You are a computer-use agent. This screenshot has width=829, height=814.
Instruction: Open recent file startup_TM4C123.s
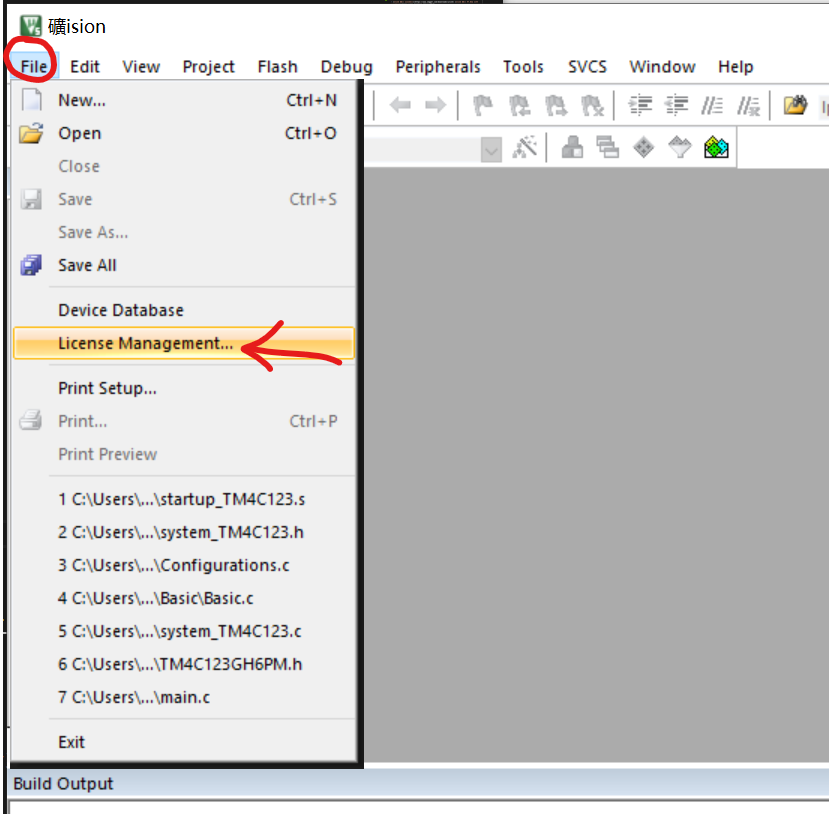pos(181,499)
